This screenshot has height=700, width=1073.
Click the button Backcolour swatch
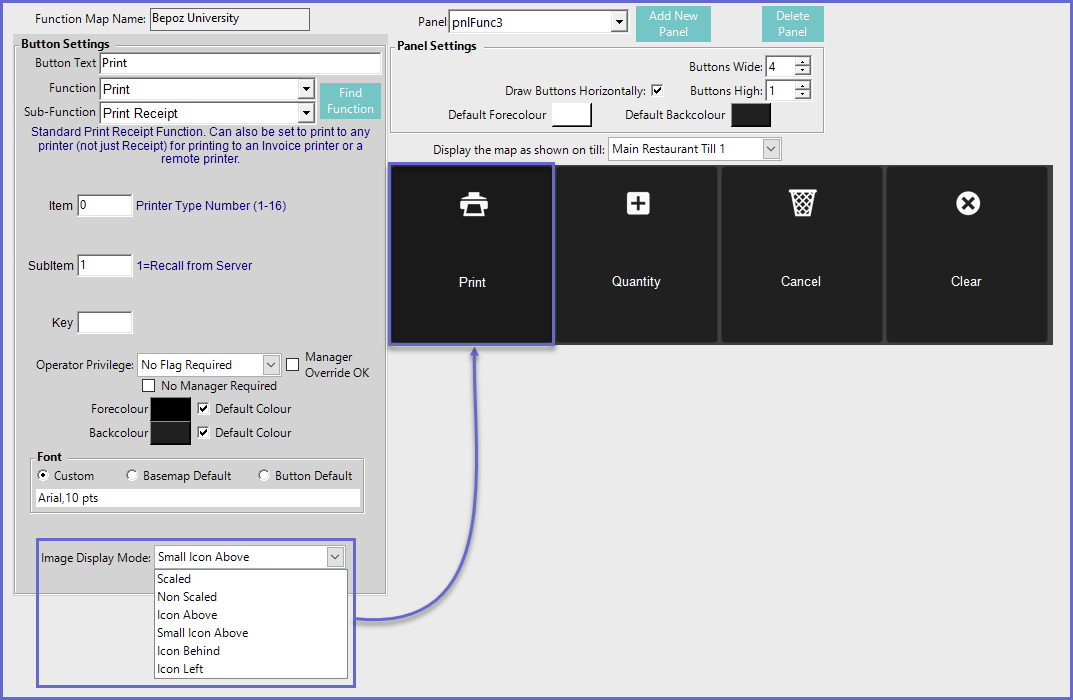pos(170,433)
